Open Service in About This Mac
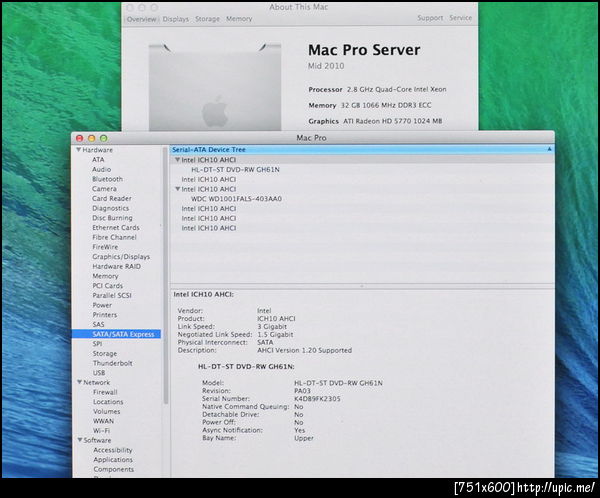Image resolution: width=600 pixels, height=498 pixels. [460, 18]
